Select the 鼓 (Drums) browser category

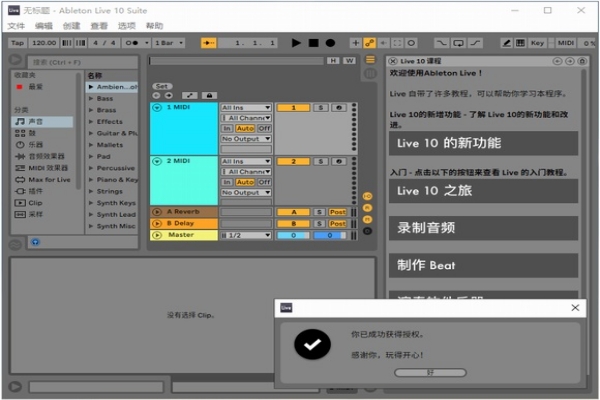[x=42, y=133]
